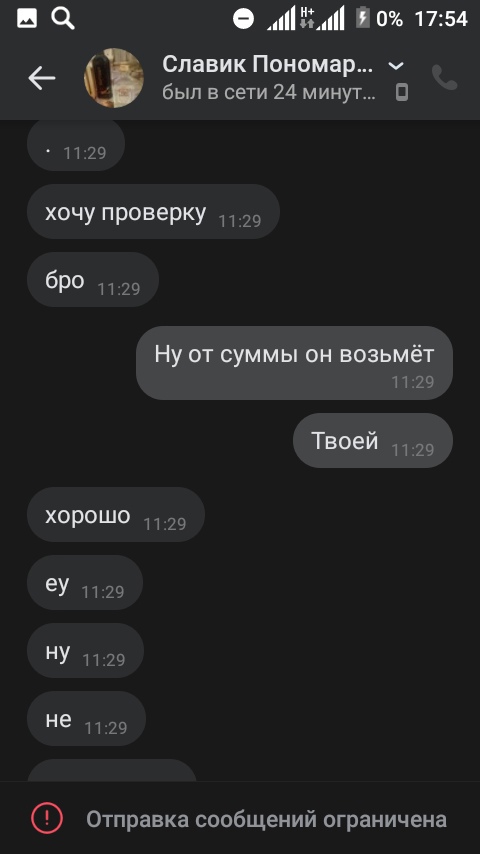Tap the contact name Славик Пономар header
The height and width of the screenshot is (854, 480).
(268, 65)
